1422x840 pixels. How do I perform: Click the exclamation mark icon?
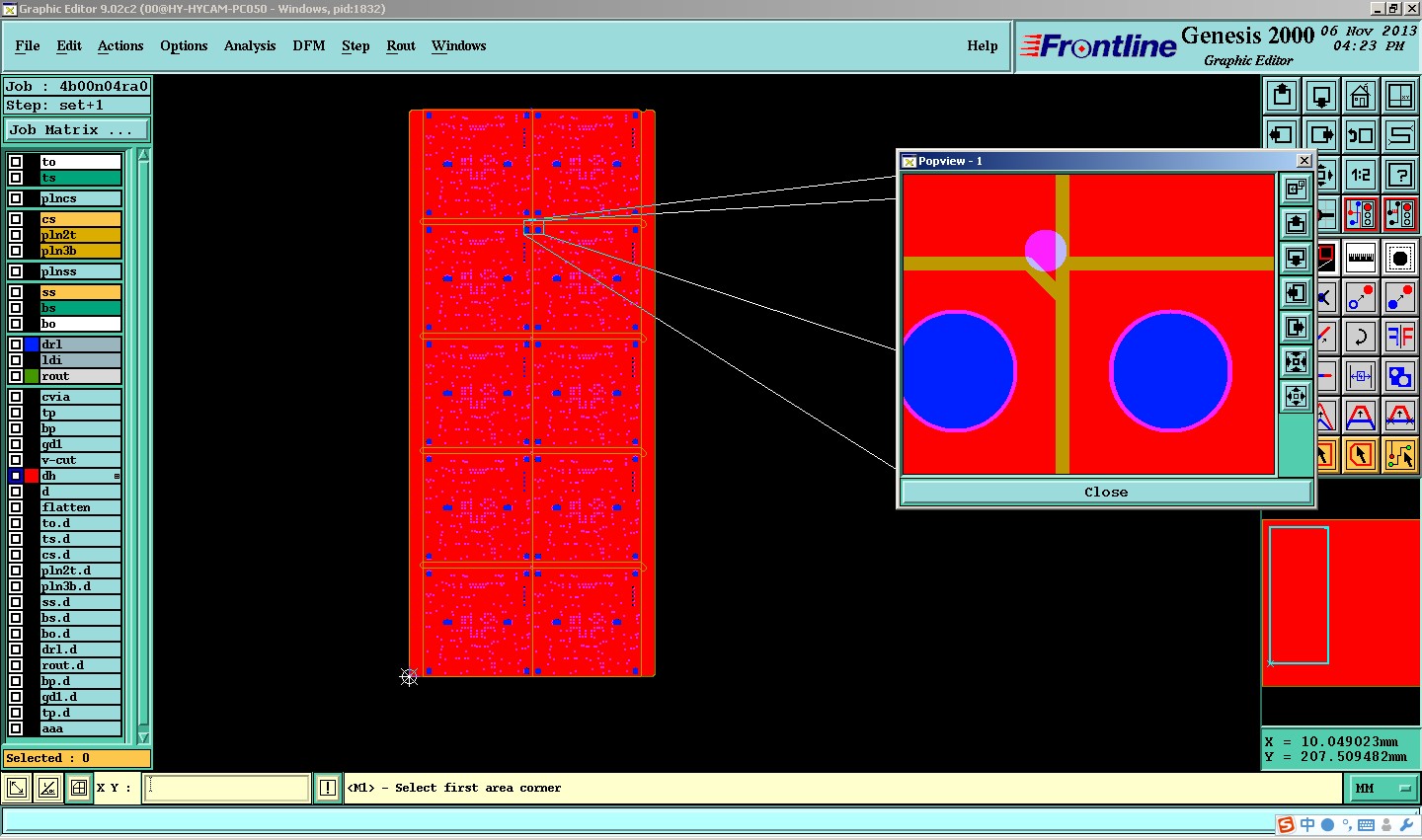pyautogui.click(x=328, y=788)
